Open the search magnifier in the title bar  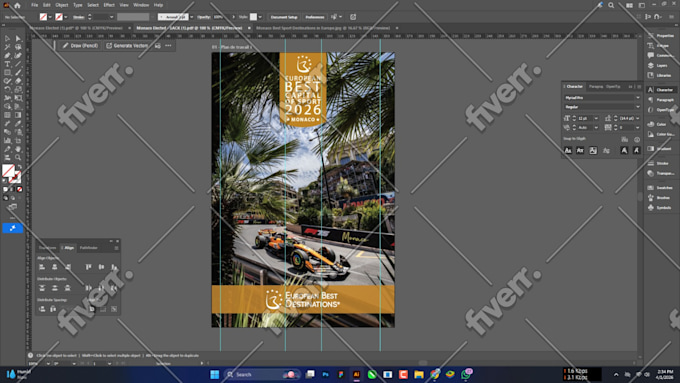pos(611,5)
